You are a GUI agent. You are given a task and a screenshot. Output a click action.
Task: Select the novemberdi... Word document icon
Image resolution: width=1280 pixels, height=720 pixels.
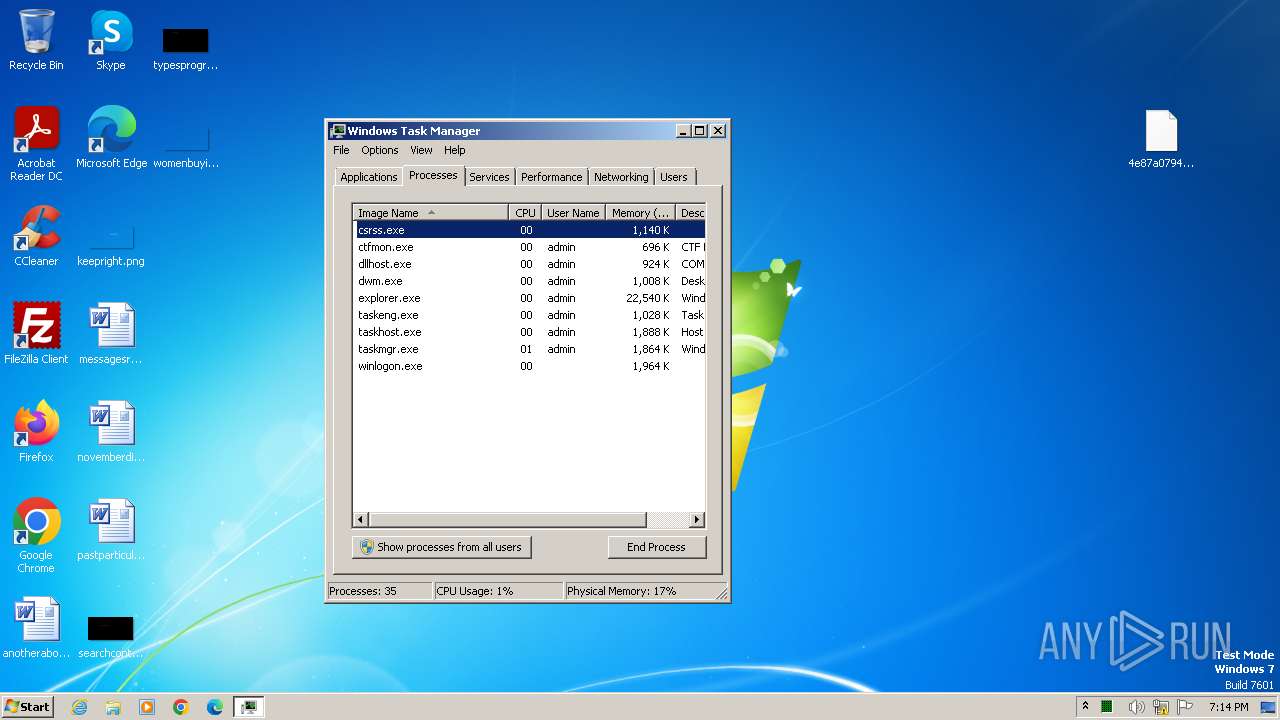pos(111,432)
